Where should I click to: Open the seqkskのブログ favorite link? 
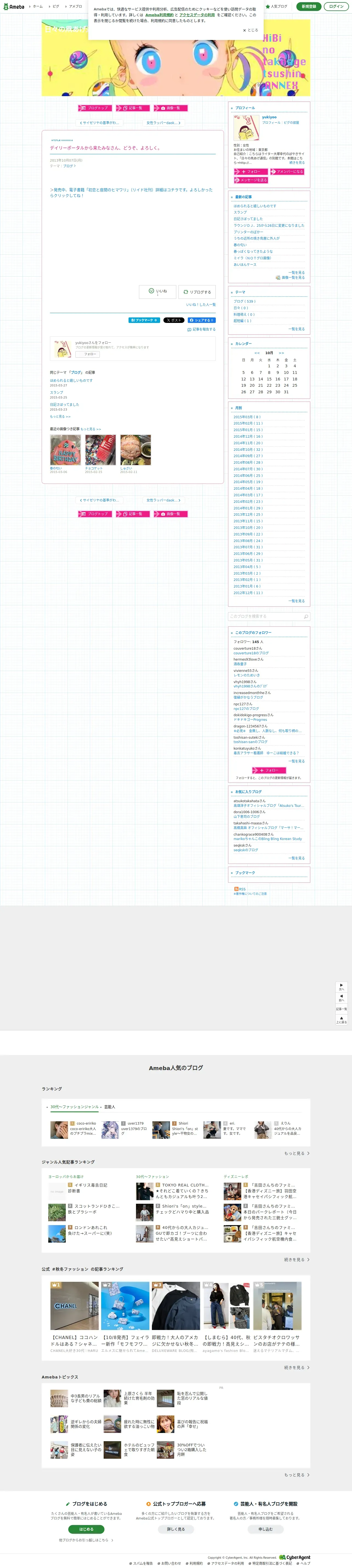click(245, 850)
